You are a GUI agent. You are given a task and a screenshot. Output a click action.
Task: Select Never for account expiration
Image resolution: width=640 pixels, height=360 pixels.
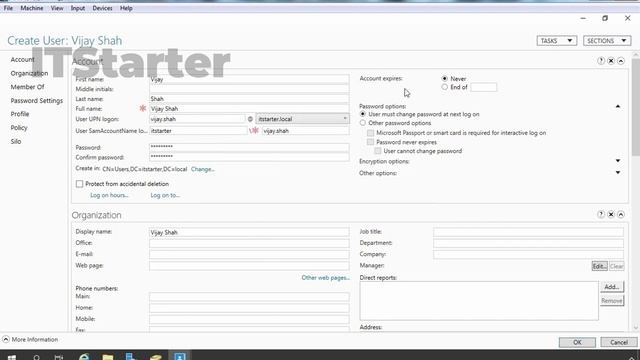click(x=444, y=78)
